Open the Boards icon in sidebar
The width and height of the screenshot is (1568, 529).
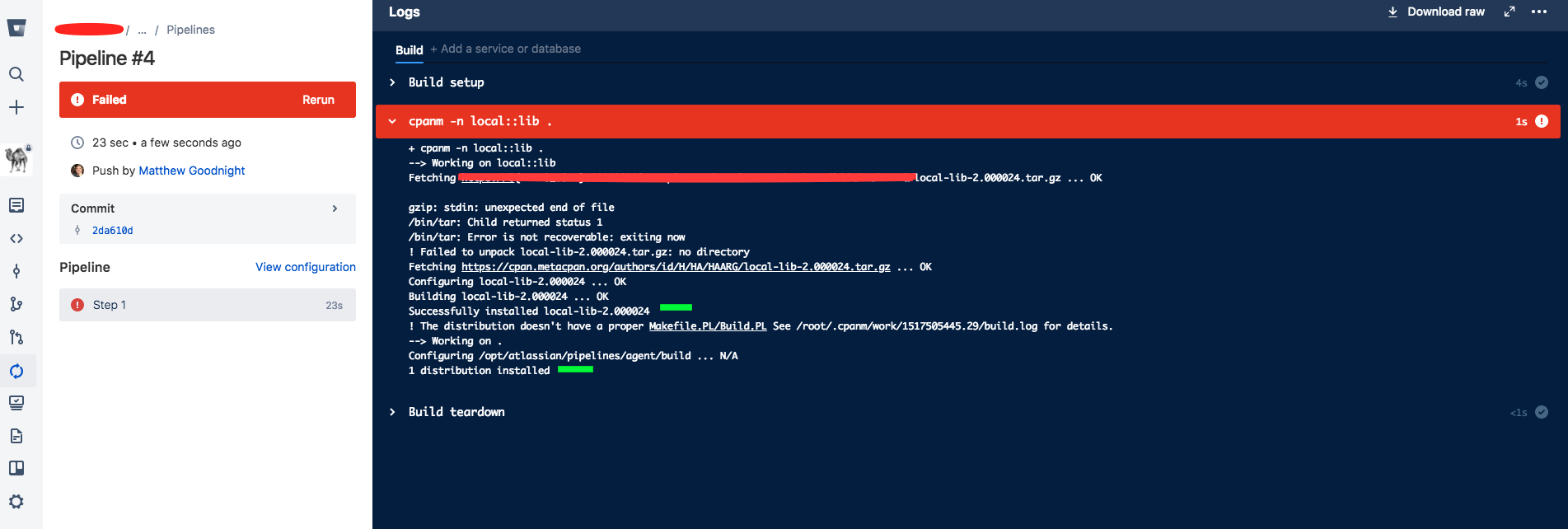[16, 468]
